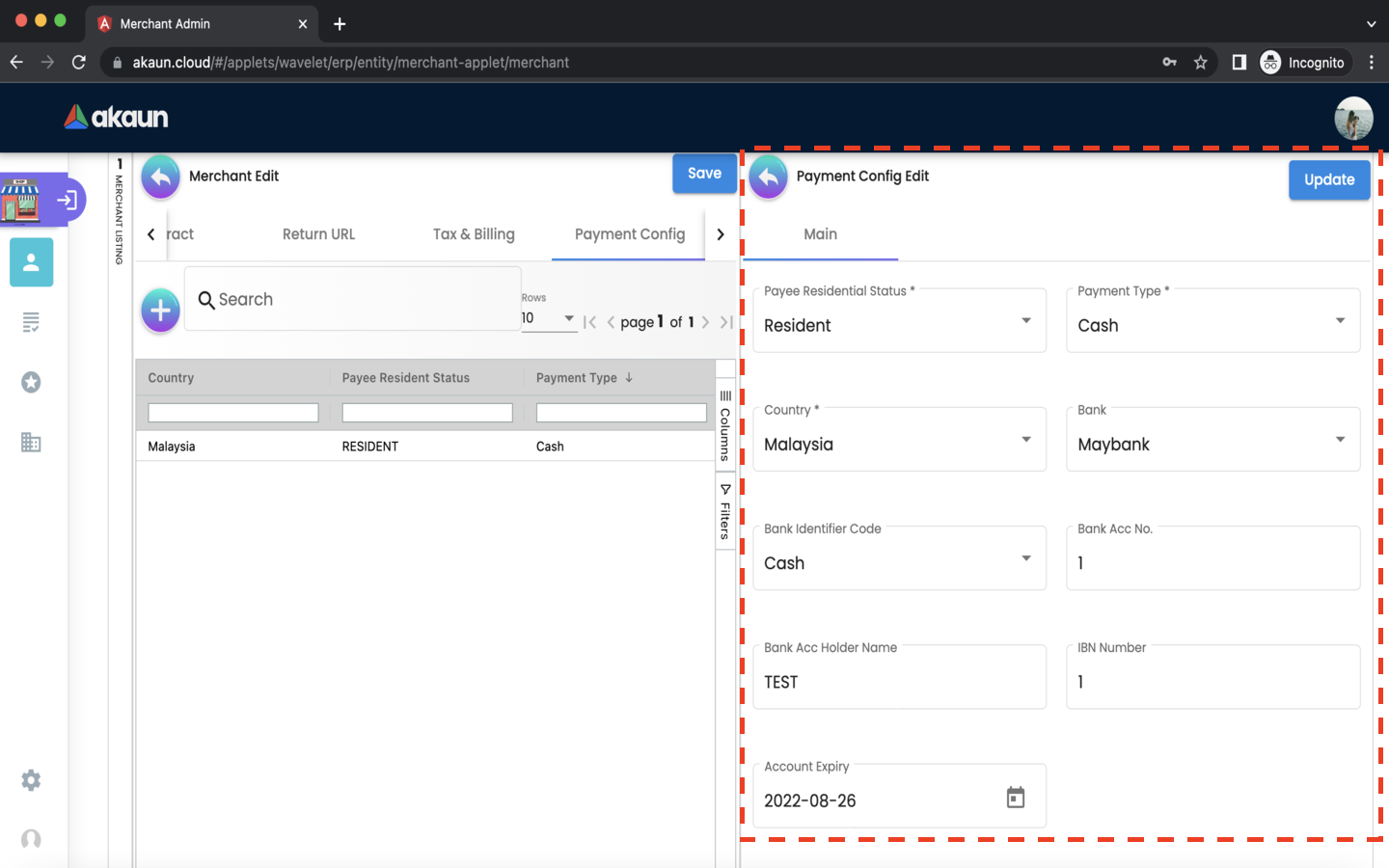Click the checklist icon in left sidebar
The width and height of the screenshot is (1389, 868).
point(31,322)
